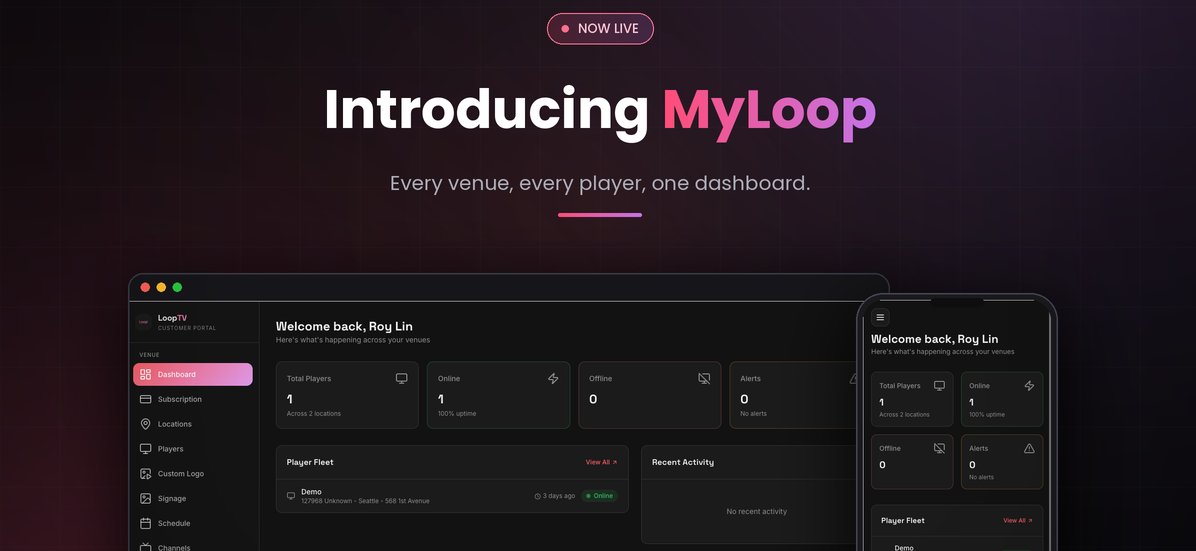Open Dashboard in the desktop sidebar
Viewport: 1196px width, 551px height.
click(x=193, y=374)
